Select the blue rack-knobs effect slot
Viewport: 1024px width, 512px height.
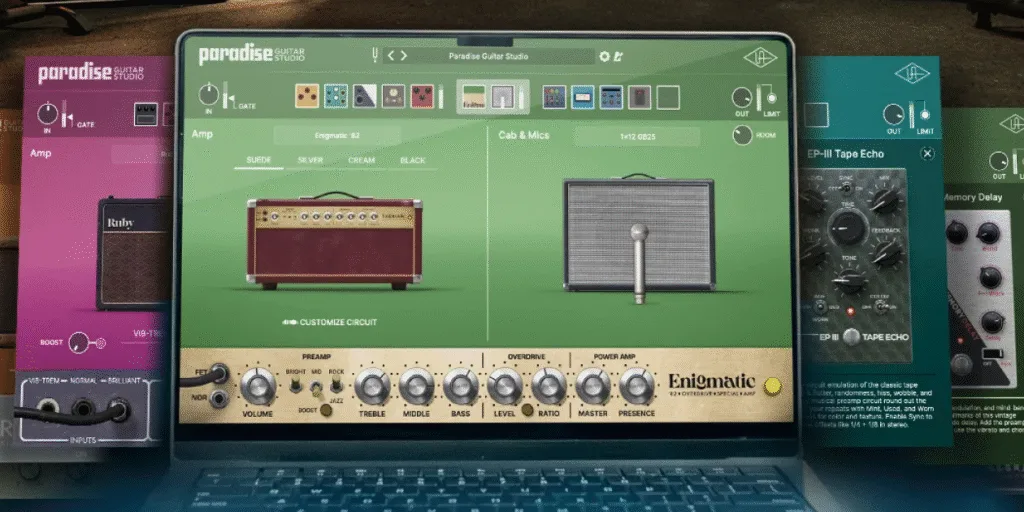click(611, 97)
